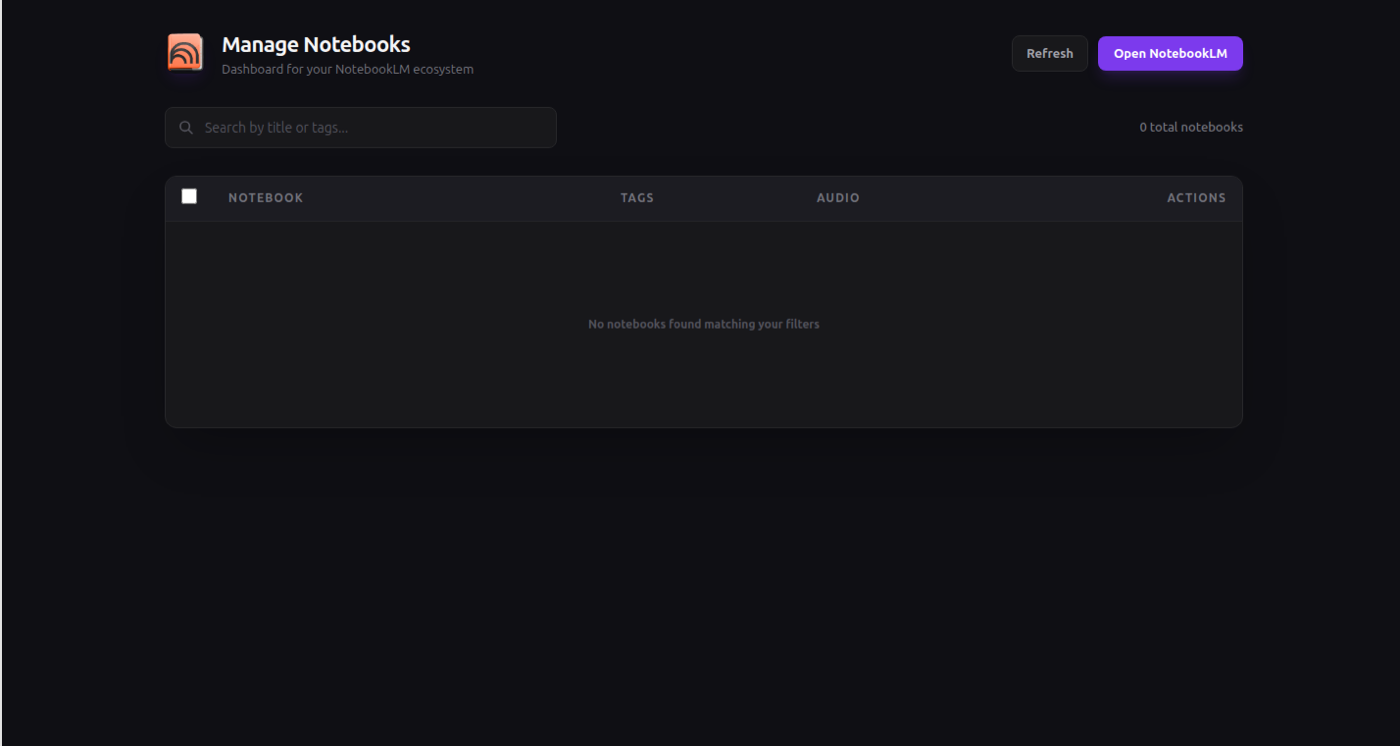
Task: Click the 'Dashboard for your NotebookLM ecosystem' subtitle
Action: pyautogui.click(x=348, y=70)
